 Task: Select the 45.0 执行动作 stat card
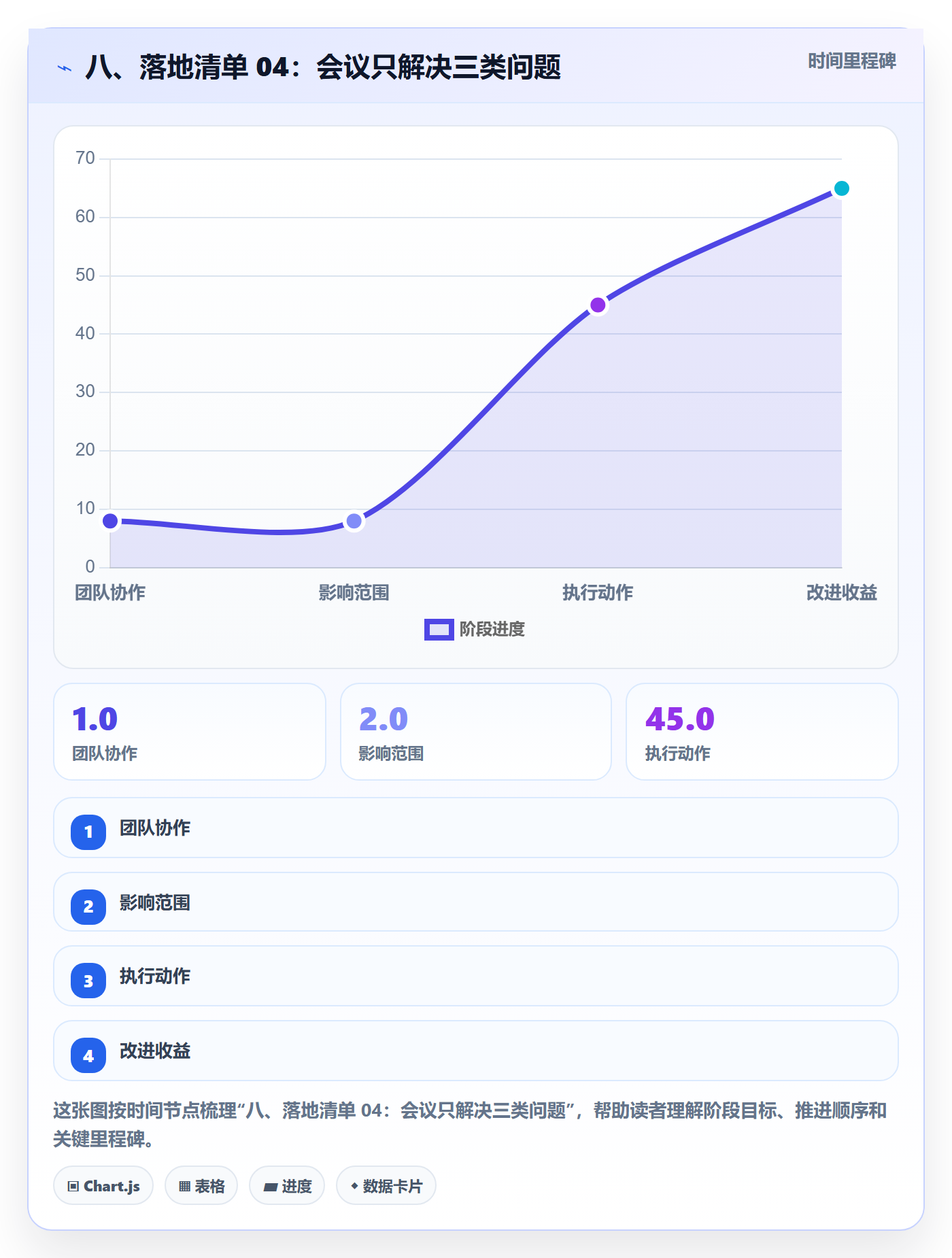click(762, 732)
